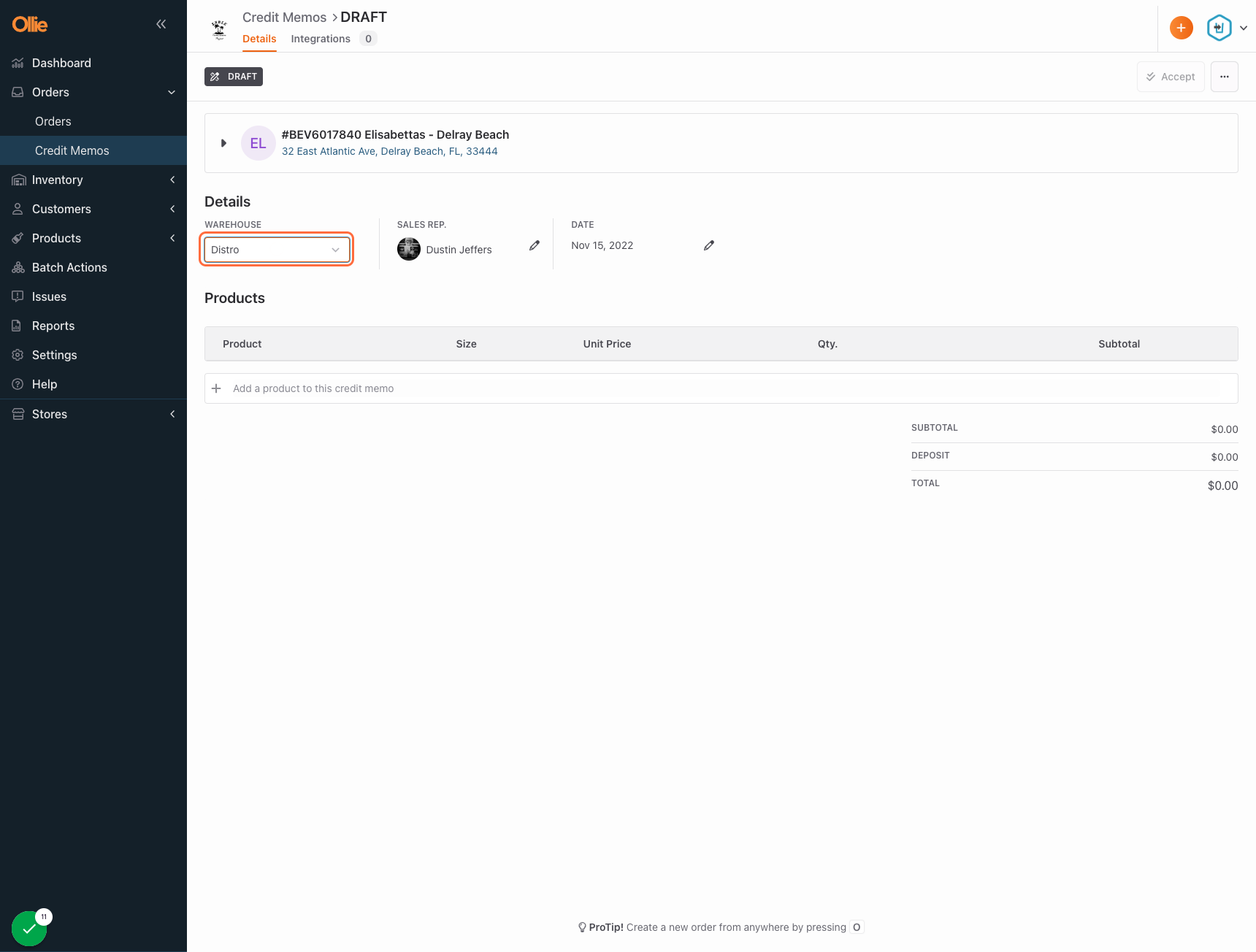The image size is (1256, 952).
Task: Click the Help question mark icon
Action: (x=18, y=384)
